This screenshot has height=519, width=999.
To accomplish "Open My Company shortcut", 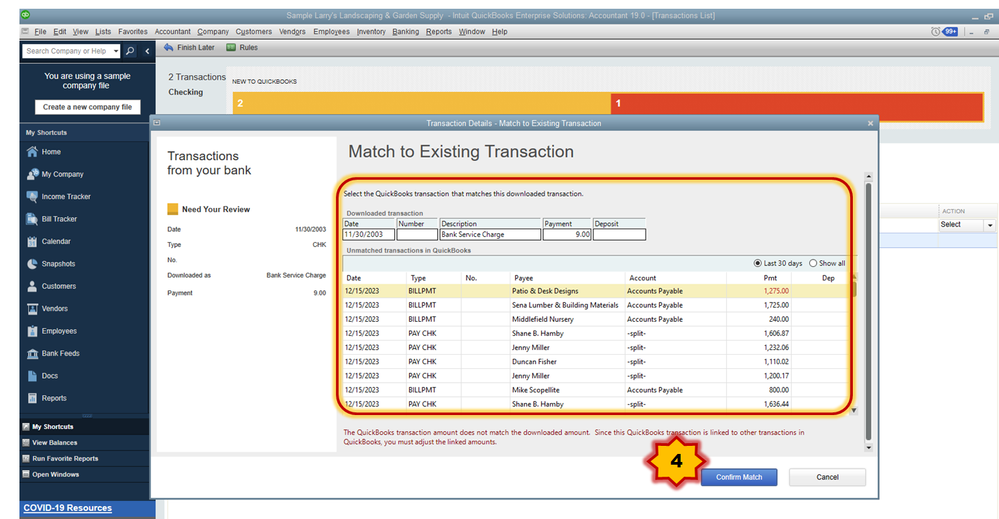I will click(55, 174).
